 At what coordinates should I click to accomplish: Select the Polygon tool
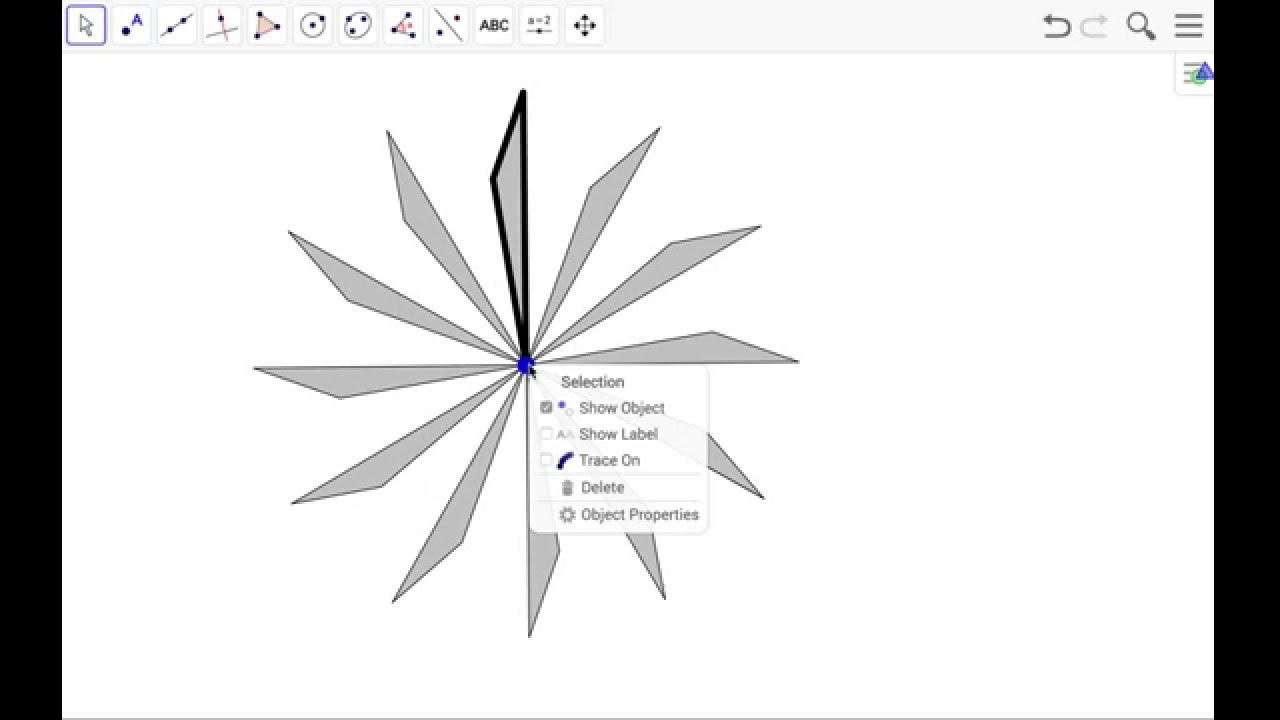pyautogui.click(x=267, y=25)
